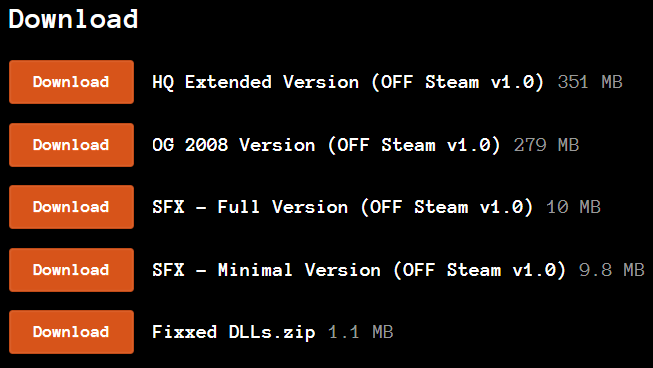Click "(OFF Steam v1.0)" in the SFX Minimal row
The image size is (653, 368).
click(480, 270)
